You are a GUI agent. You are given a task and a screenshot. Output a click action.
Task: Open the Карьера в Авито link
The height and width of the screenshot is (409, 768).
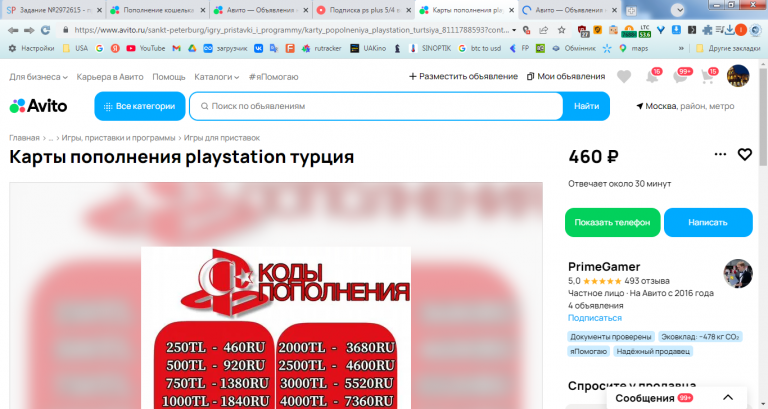point(110,77)
